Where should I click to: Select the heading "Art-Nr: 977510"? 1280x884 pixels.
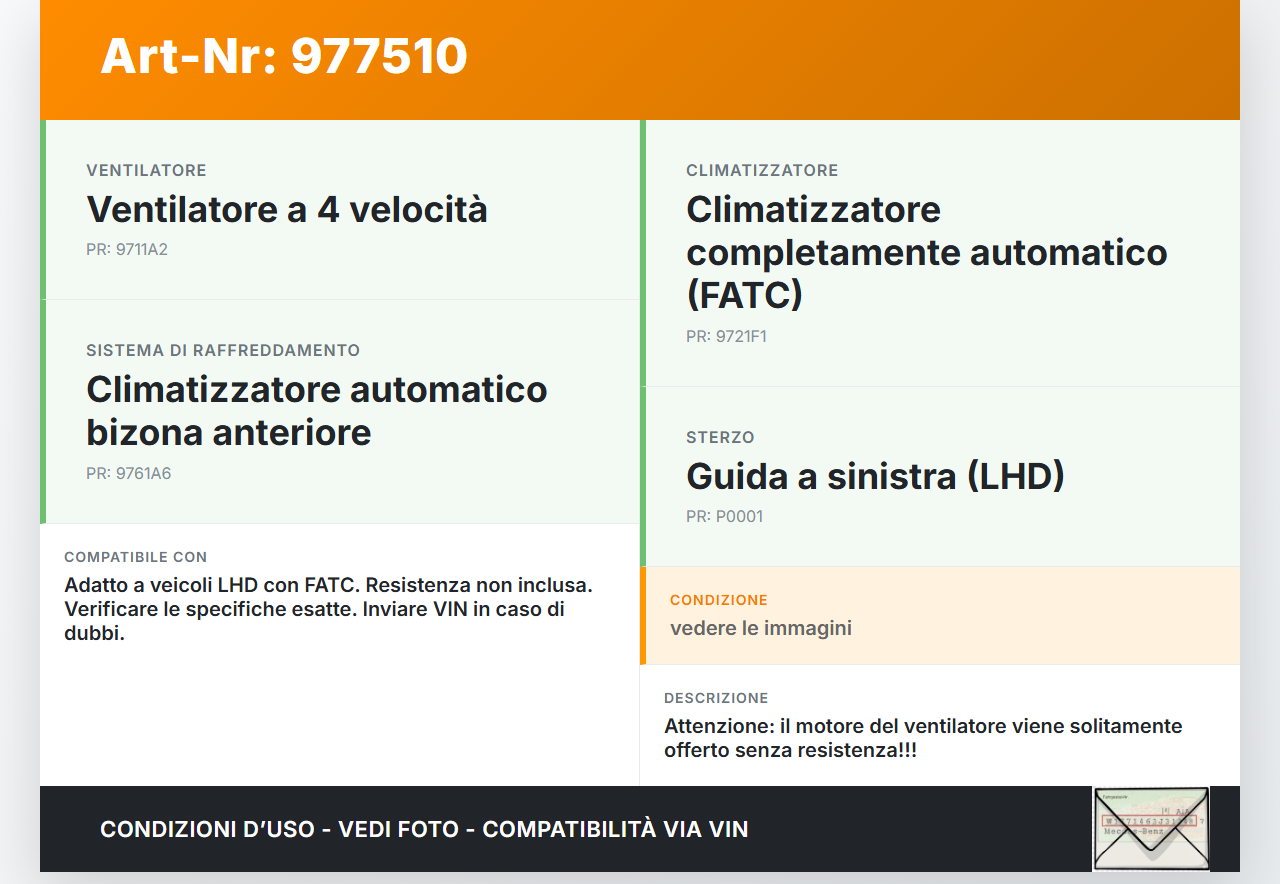(284, 56)
